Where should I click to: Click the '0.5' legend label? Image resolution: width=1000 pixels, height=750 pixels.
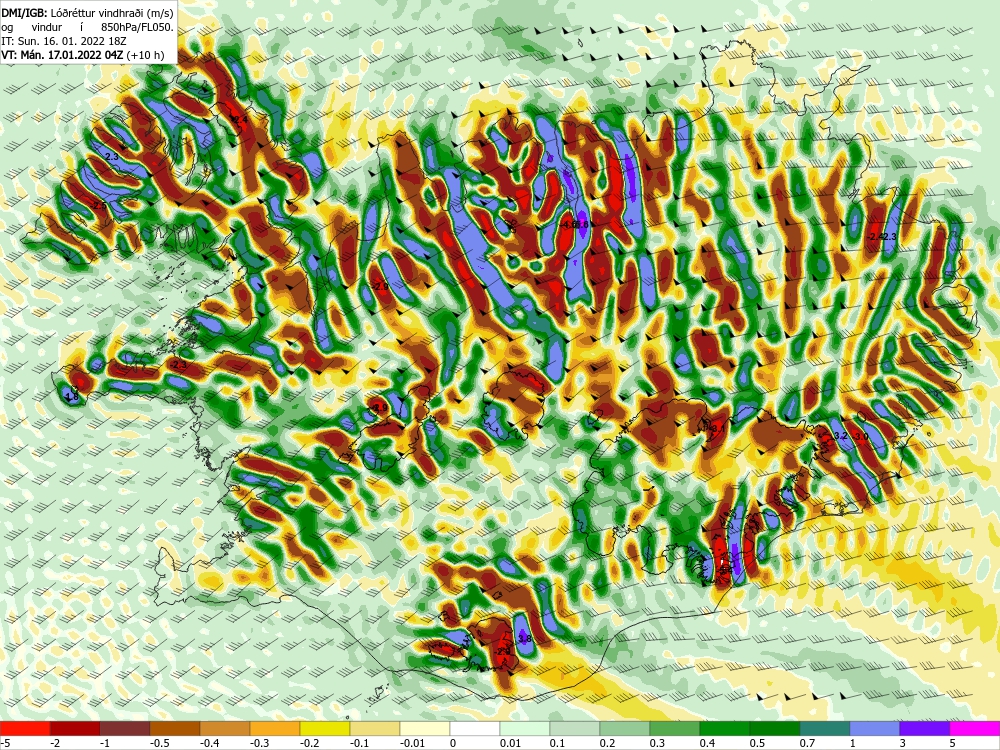click(x=757, y=743)
